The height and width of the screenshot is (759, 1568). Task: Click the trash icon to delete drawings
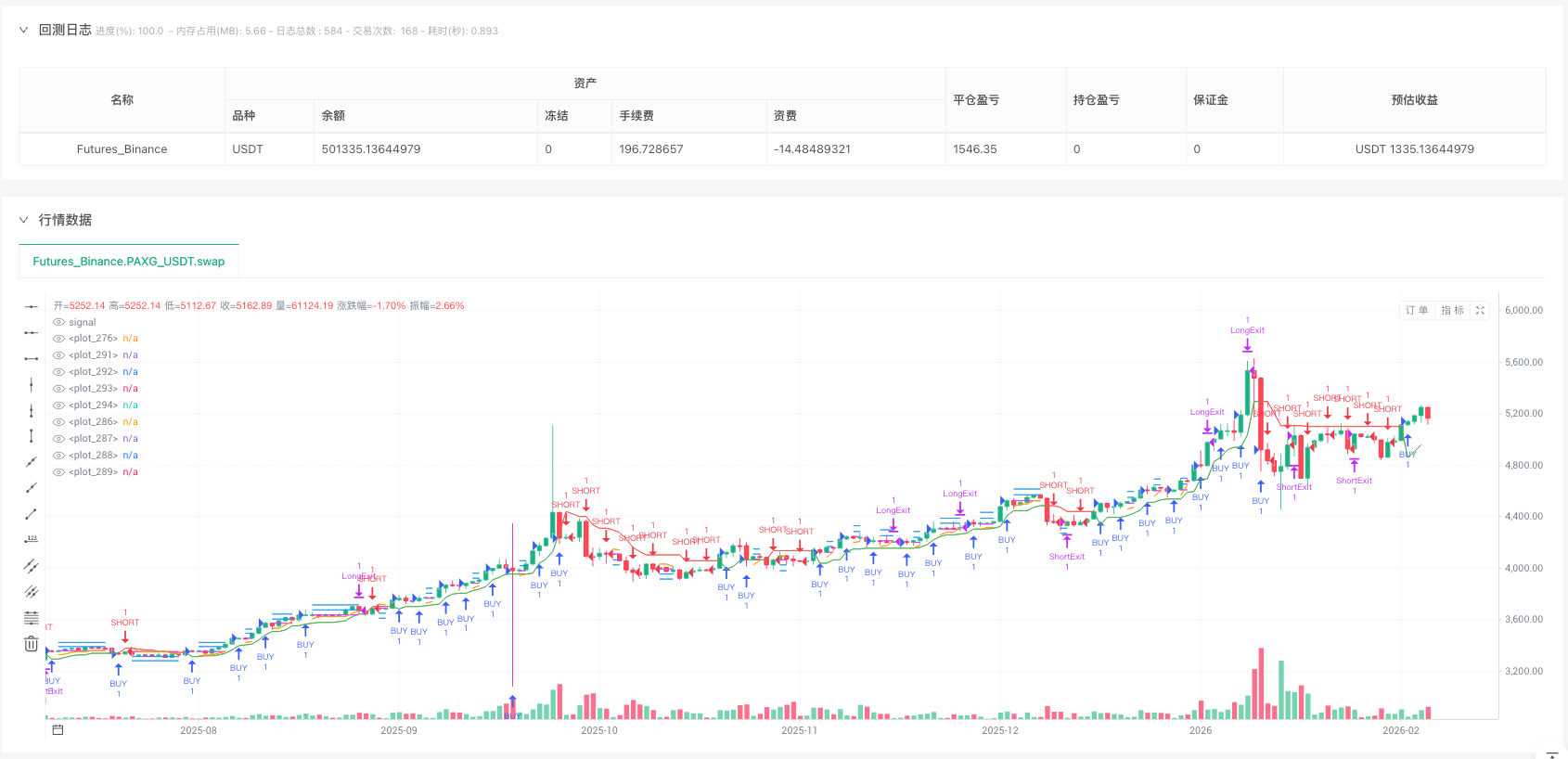(32, 644)
